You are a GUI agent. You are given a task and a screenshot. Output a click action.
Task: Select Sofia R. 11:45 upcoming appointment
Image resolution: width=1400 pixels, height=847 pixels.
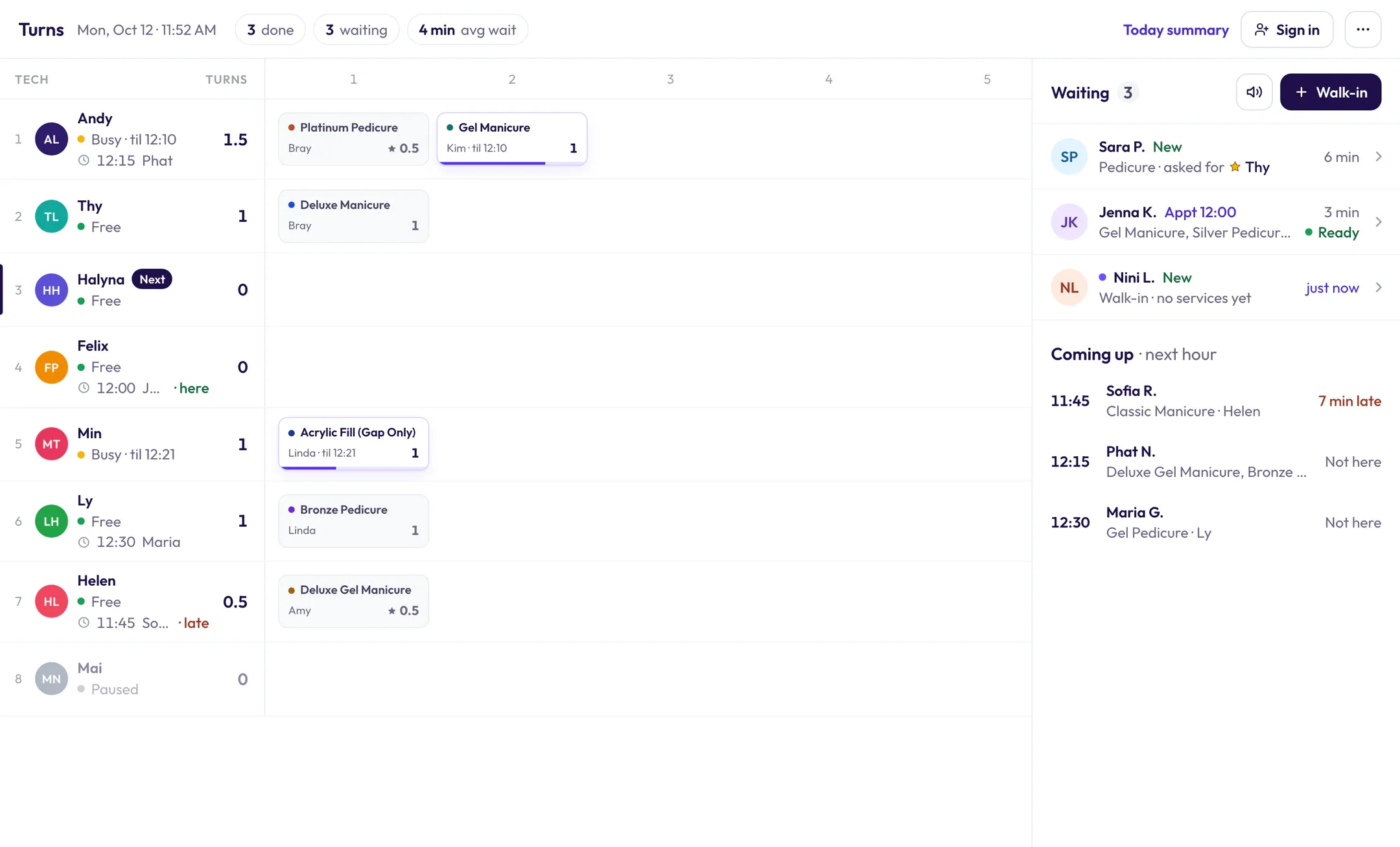[1216, 401]
